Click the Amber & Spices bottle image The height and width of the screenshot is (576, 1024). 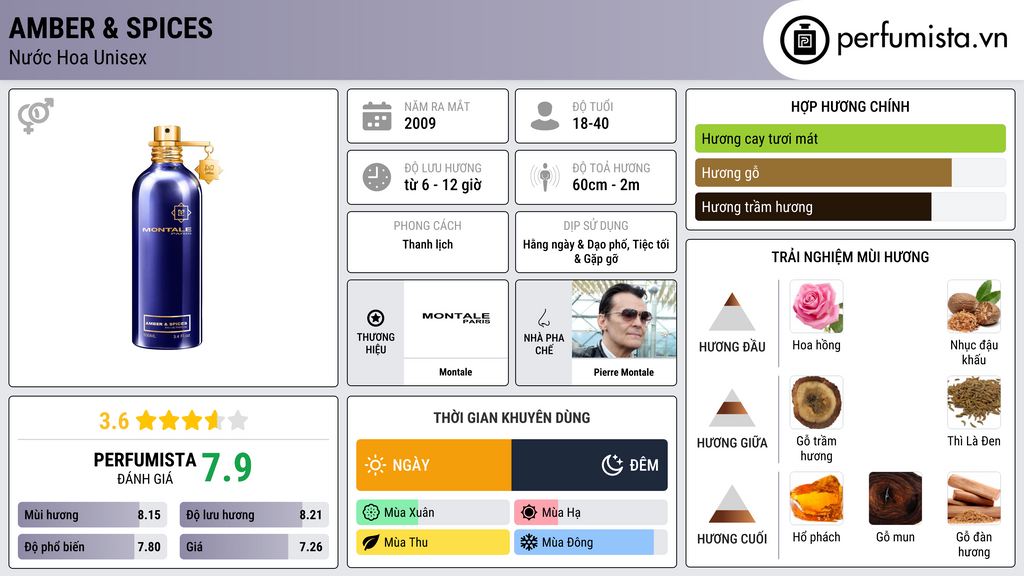pyautogui.click(x=174, y=237)
